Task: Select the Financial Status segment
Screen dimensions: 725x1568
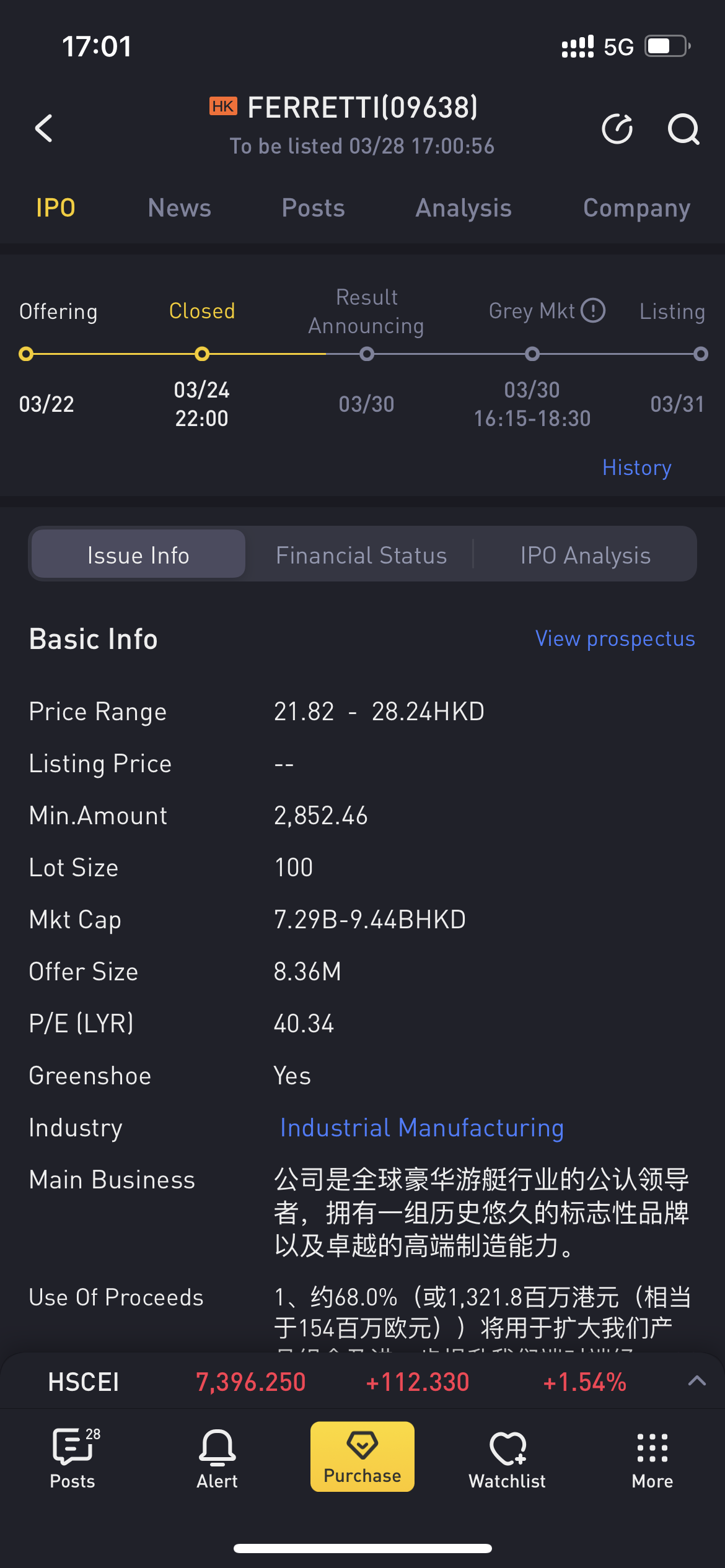Action: click(x=361, y=555)
